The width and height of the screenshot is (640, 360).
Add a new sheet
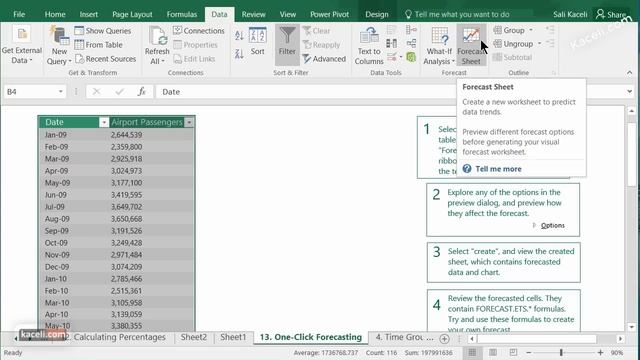click(x=444, y=338)
